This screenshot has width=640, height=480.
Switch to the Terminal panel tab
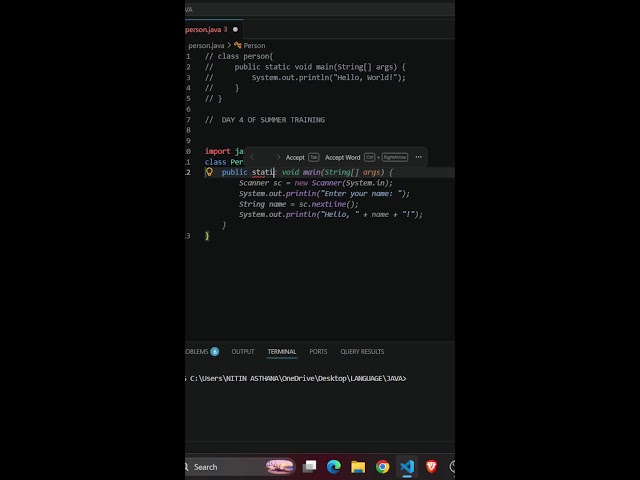pyautogui.click(x=282, y=351)
